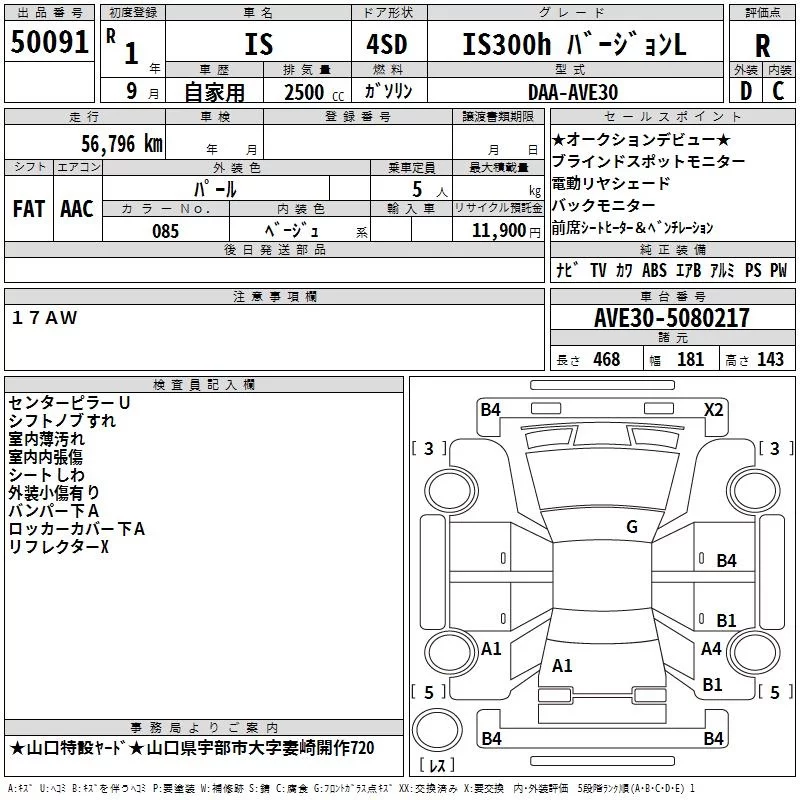Click the 'ABS' equipment entry
The image size is (800, 800).
click(654, 270)
